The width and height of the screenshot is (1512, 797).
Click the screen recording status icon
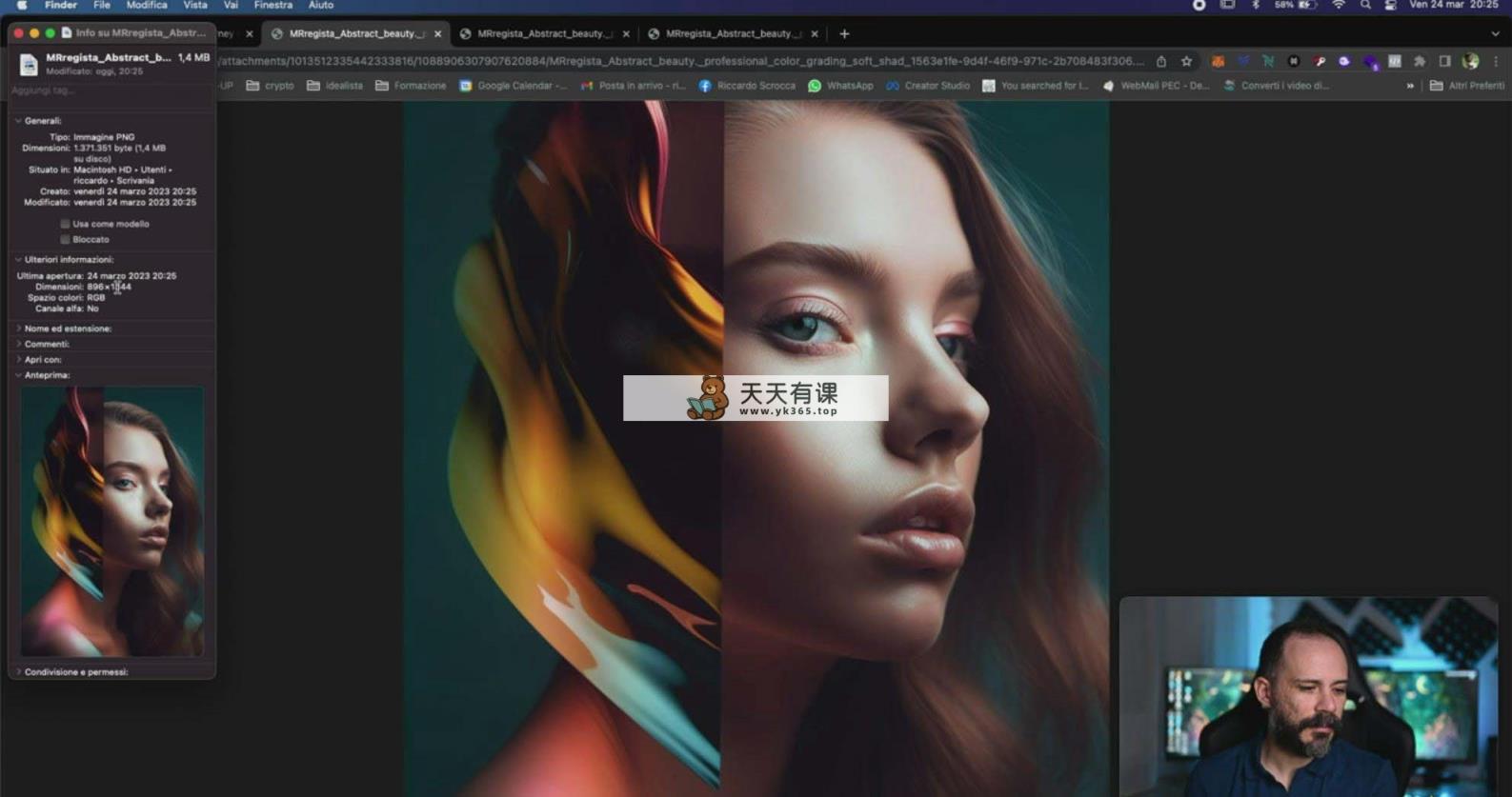tap(1199, 6)
